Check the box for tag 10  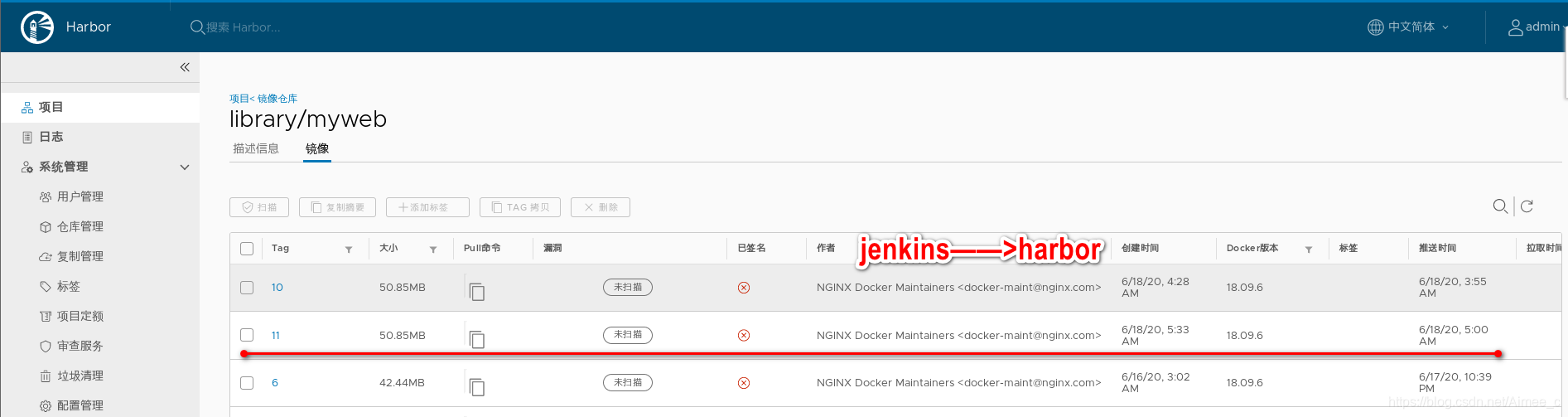coord(247,288)
